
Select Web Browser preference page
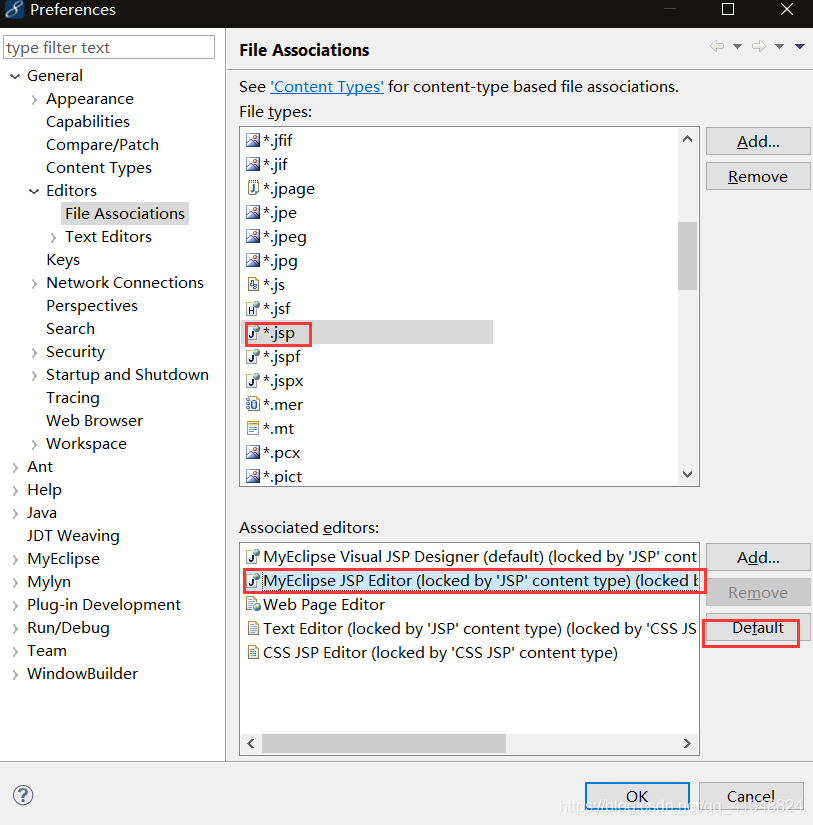tap(95, 421)
